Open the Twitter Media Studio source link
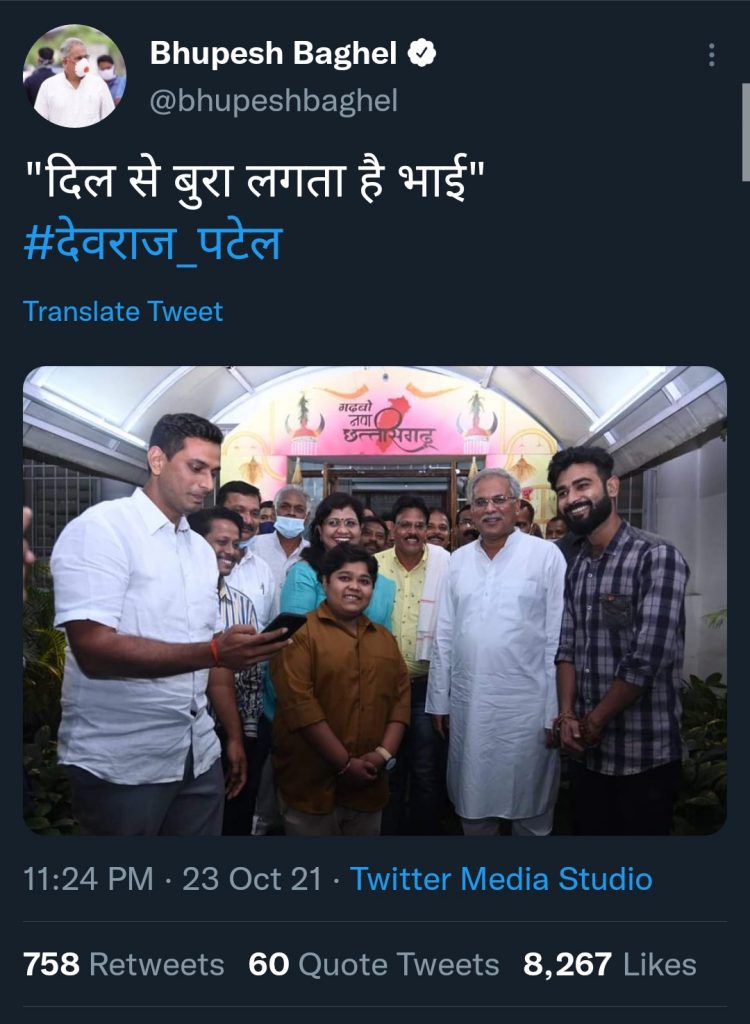The height and width of the screenshot is (1024, 750). click(501, 880)
